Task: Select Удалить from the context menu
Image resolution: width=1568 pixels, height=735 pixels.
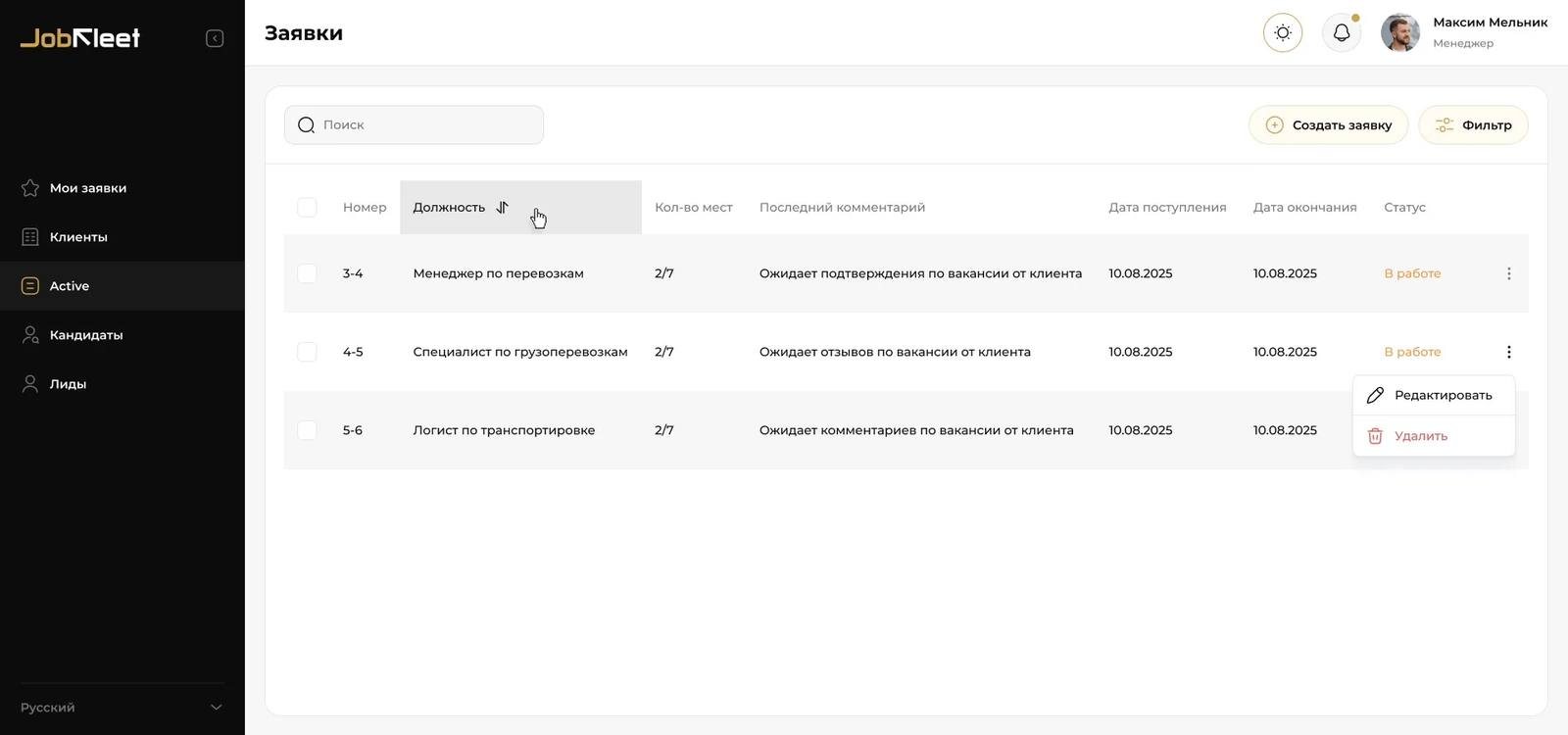Action: point(1434,436)
